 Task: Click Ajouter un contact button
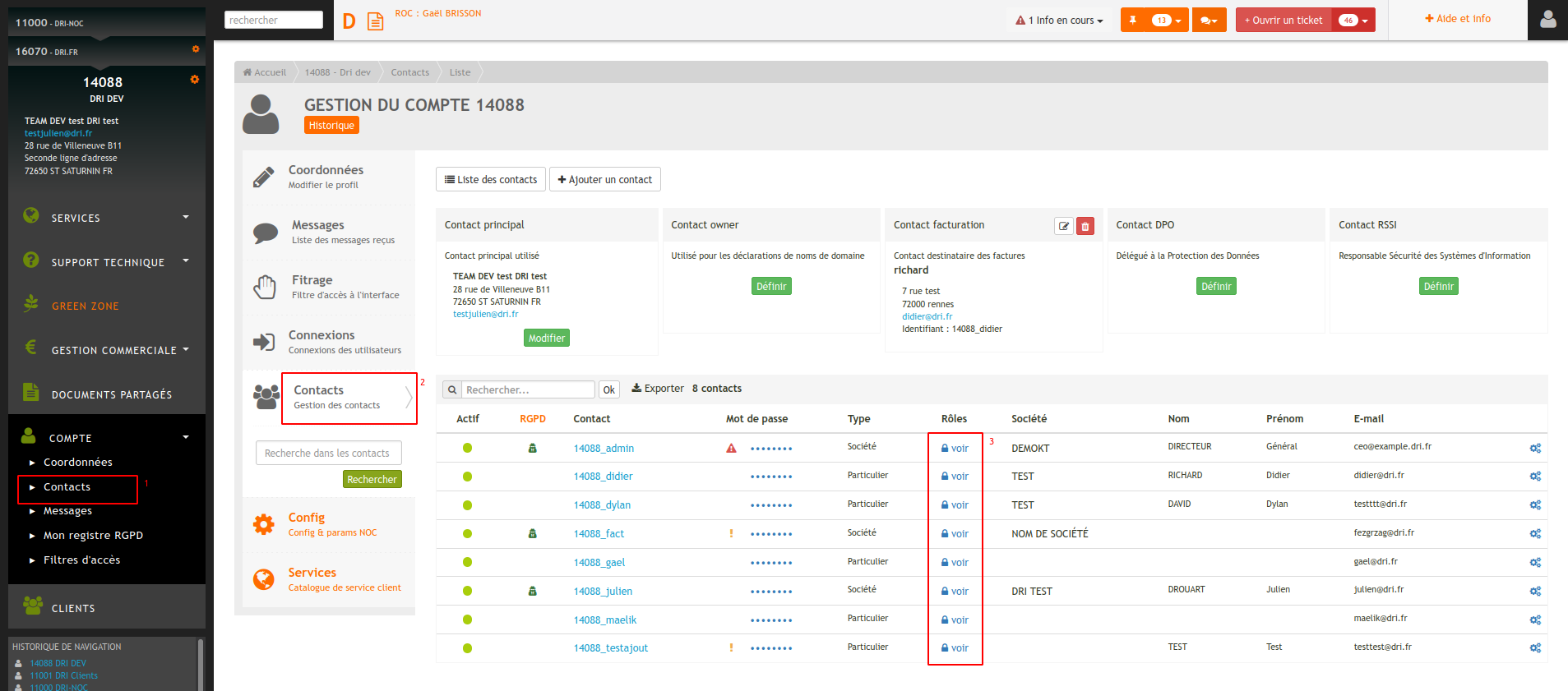(x=605, y=179)
